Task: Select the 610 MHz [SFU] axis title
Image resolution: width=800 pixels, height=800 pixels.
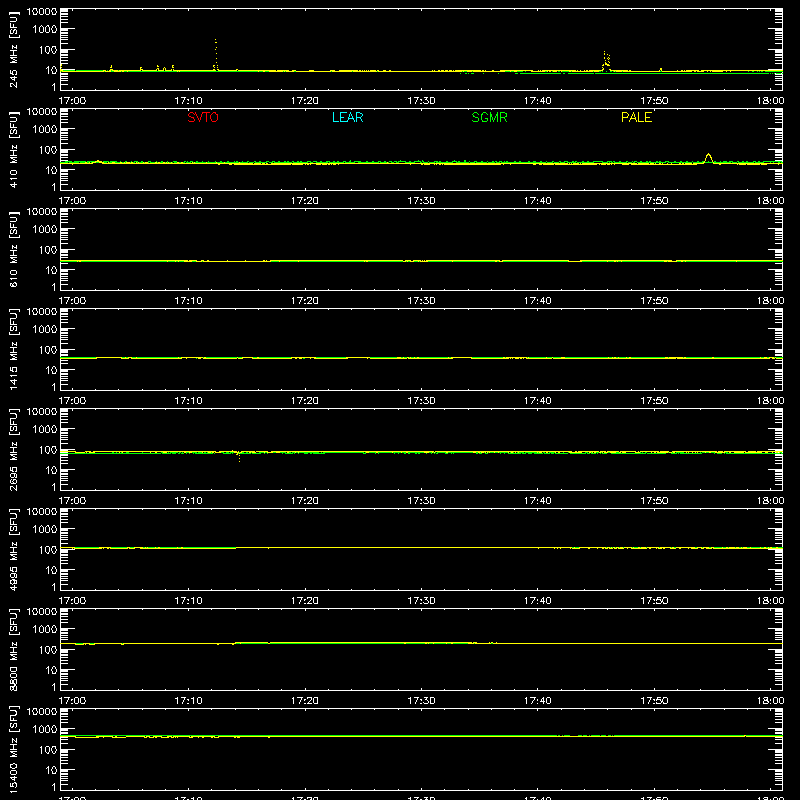Action: (x=14, y=249)
